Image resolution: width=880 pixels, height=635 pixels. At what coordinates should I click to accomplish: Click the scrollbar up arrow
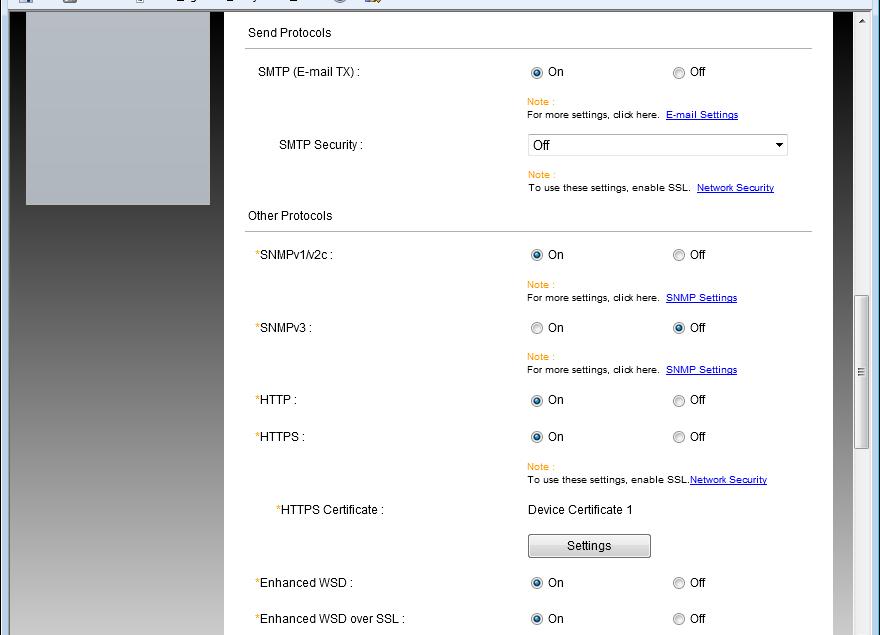[x=861, y=21]
